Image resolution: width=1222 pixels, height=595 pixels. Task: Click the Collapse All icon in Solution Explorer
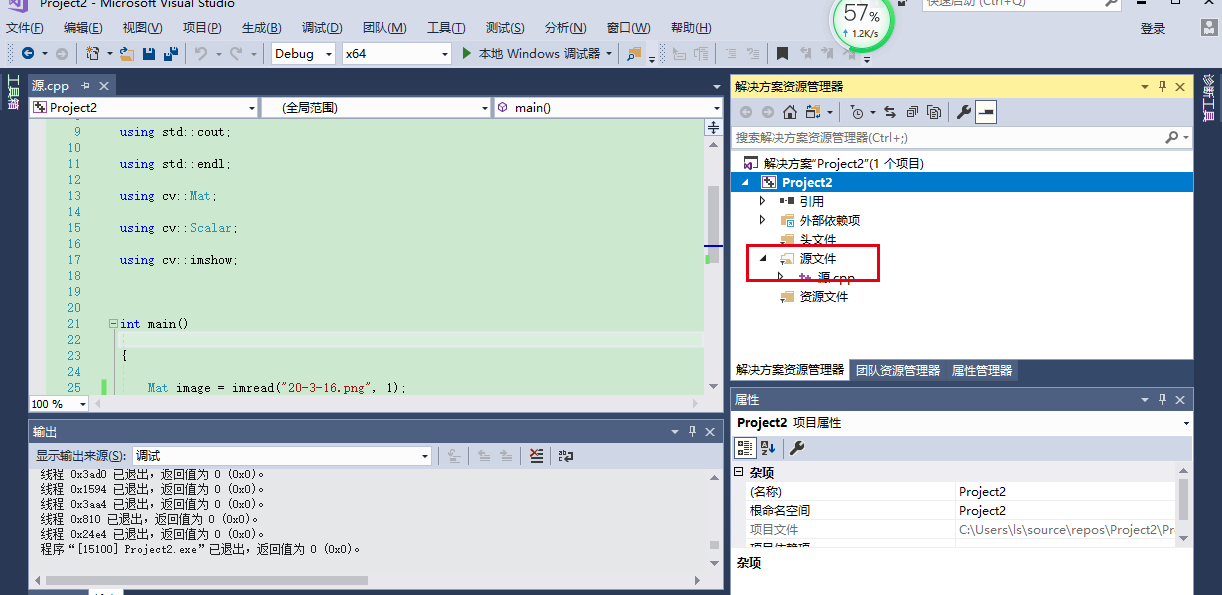pos(910,112)
